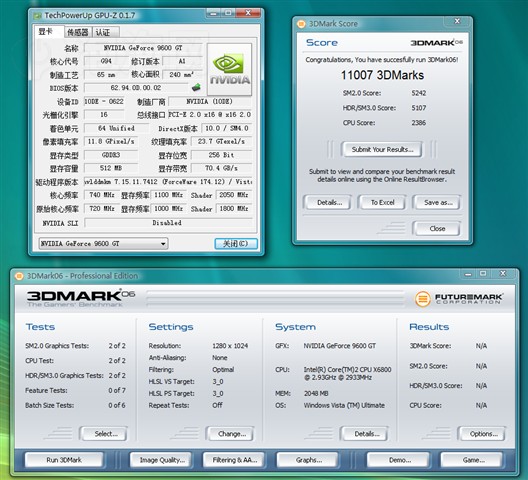
Task: Open Image Quality tool
Action: click(161, 460)
